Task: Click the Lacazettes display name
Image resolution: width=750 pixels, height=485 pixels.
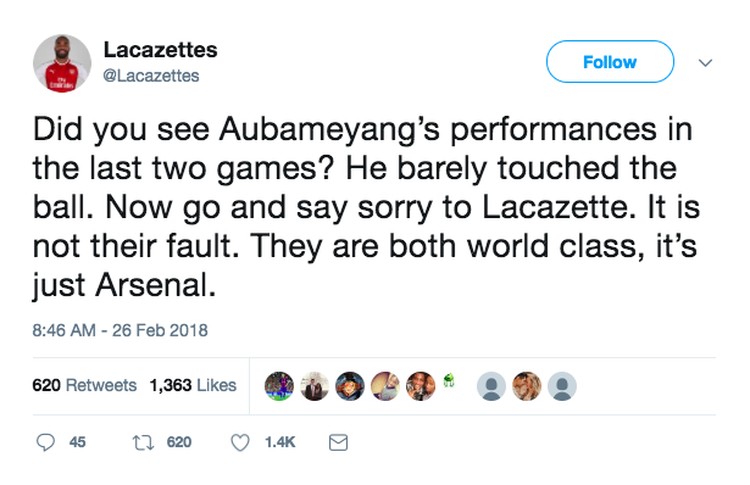Action: [160, 50]
